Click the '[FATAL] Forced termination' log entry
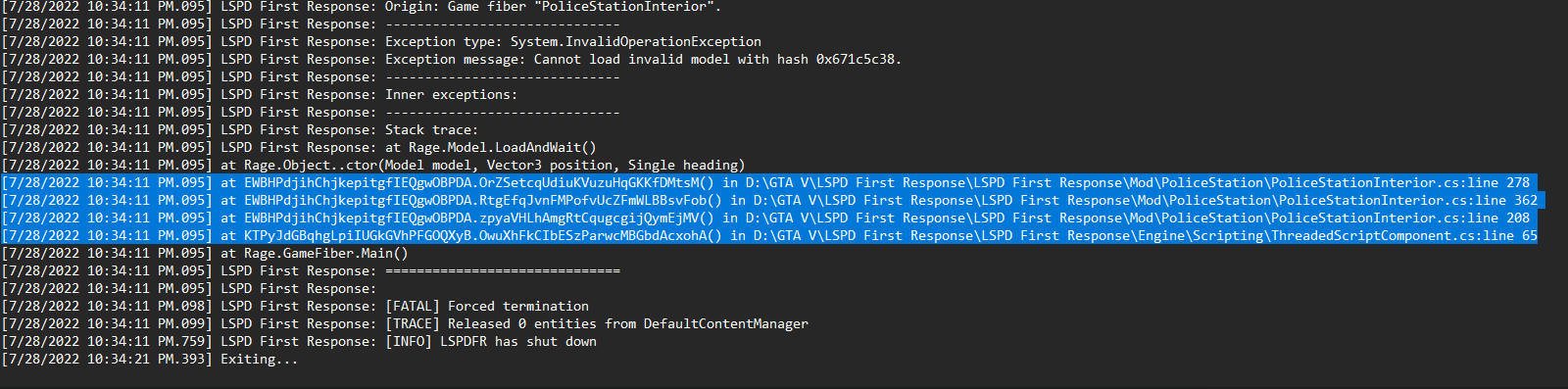 (295, 307)
